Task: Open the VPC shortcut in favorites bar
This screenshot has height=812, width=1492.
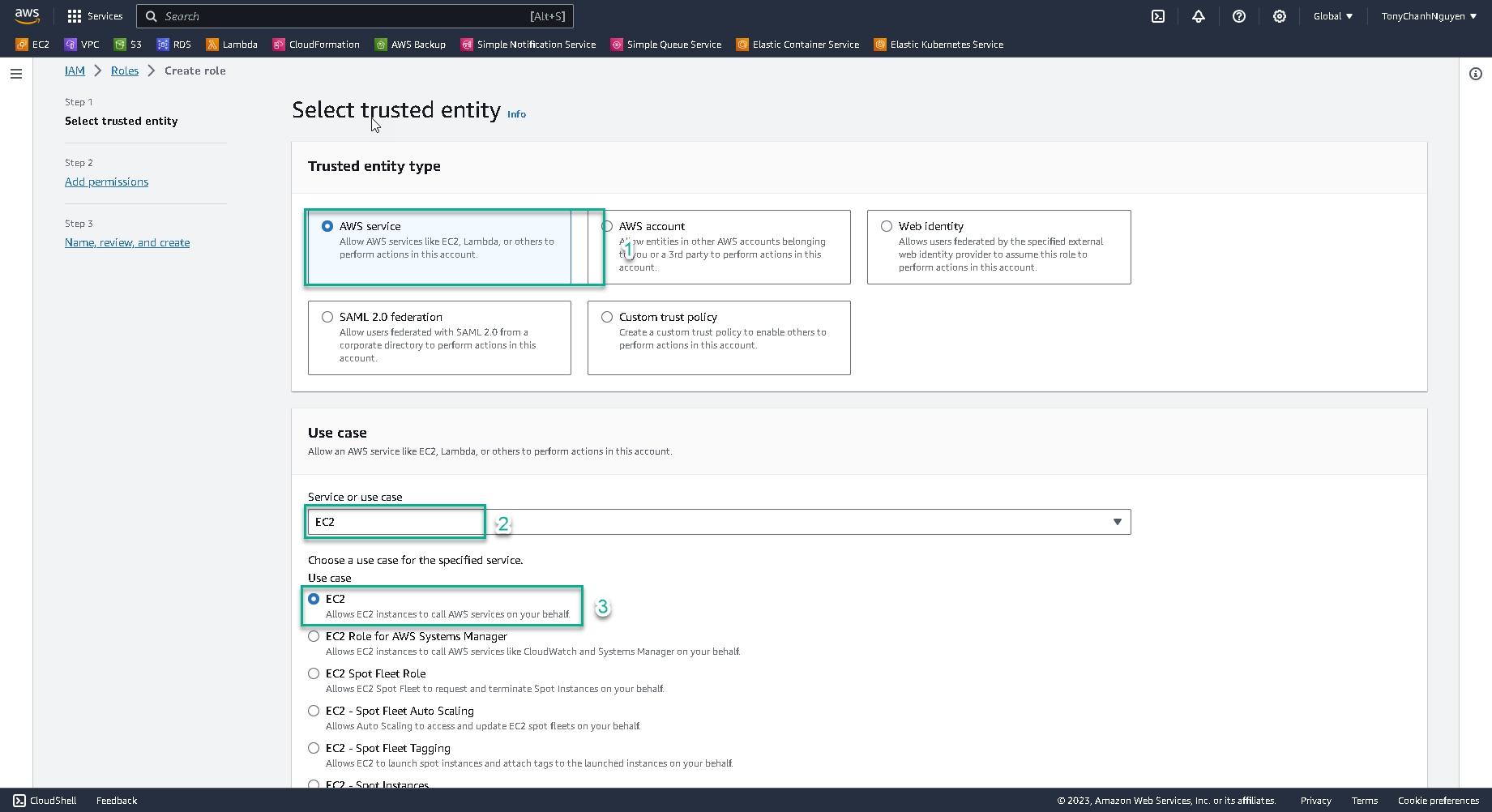Action: tap(82, 45)
